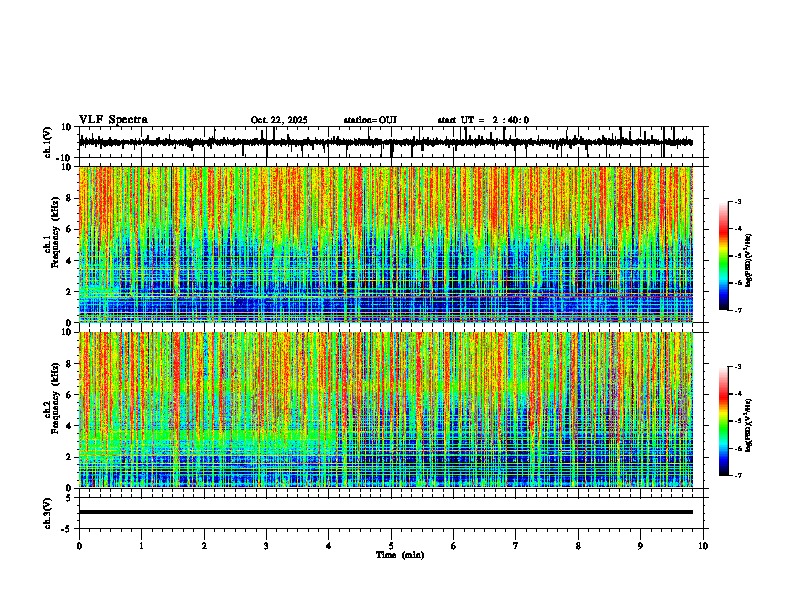Image resolution: width=792 pixels, height=612 pixels.
Task: Click the ch.2 colorbar log(PSD) unit label
Action: (749, 425)
